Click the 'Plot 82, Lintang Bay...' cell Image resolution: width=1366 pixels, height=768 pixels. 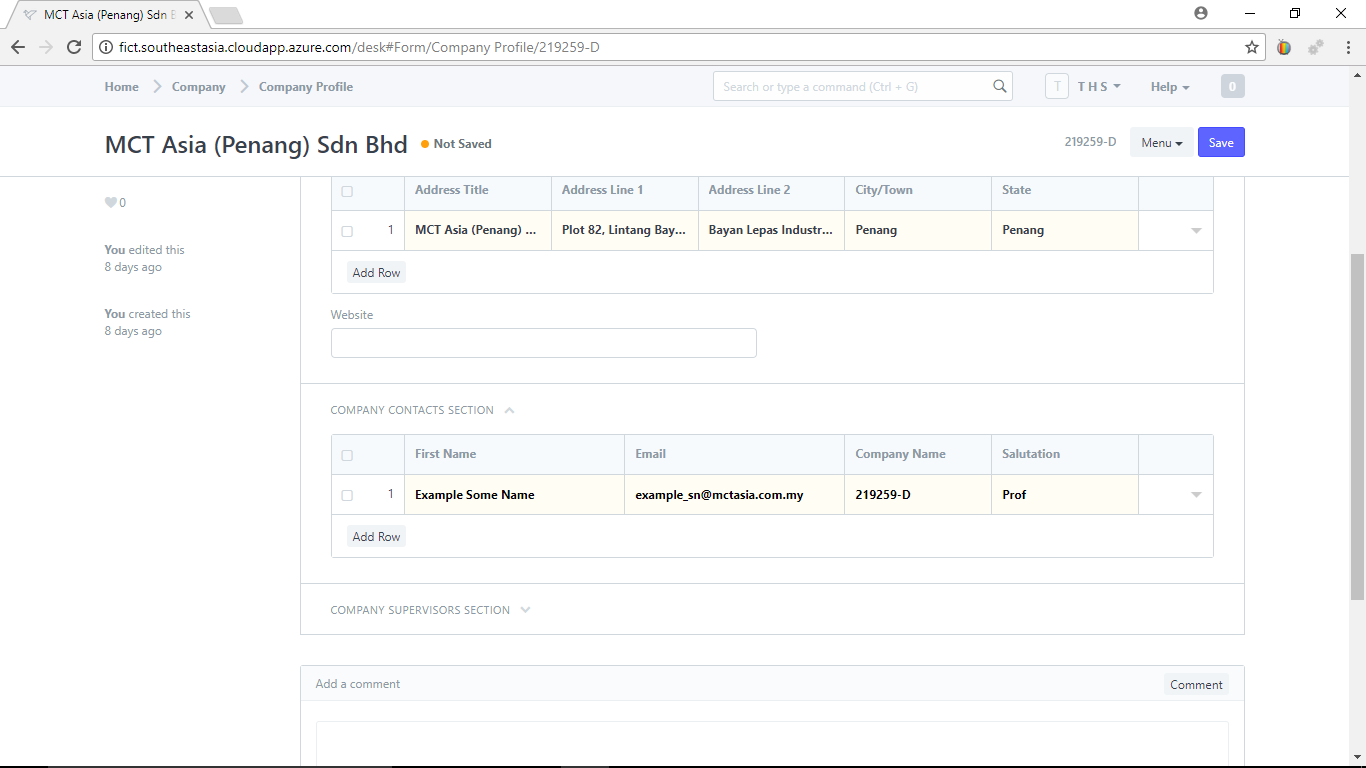click(625, 230)
